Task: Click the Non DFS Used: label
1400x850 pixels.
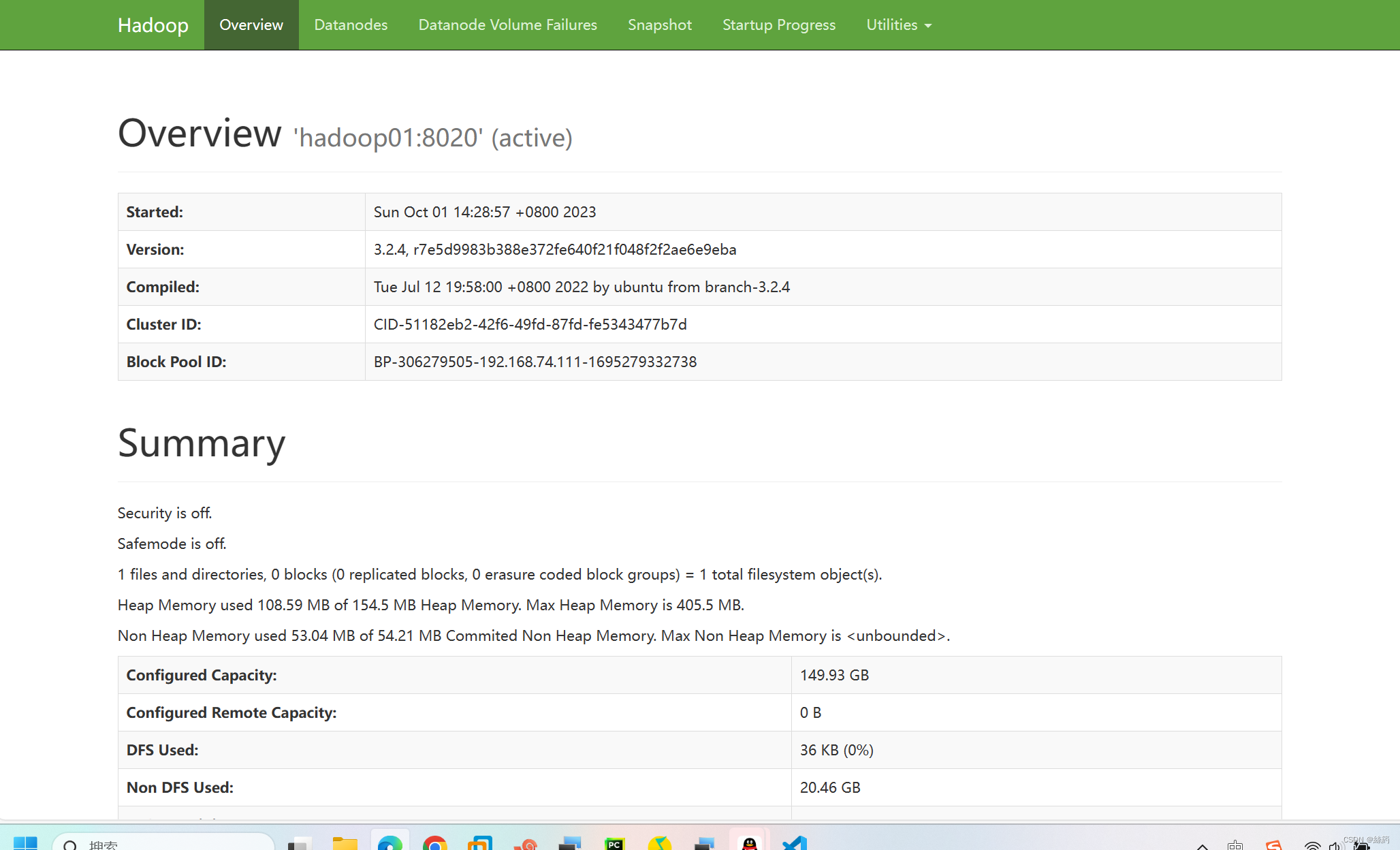Action: (x=180, y=787)
